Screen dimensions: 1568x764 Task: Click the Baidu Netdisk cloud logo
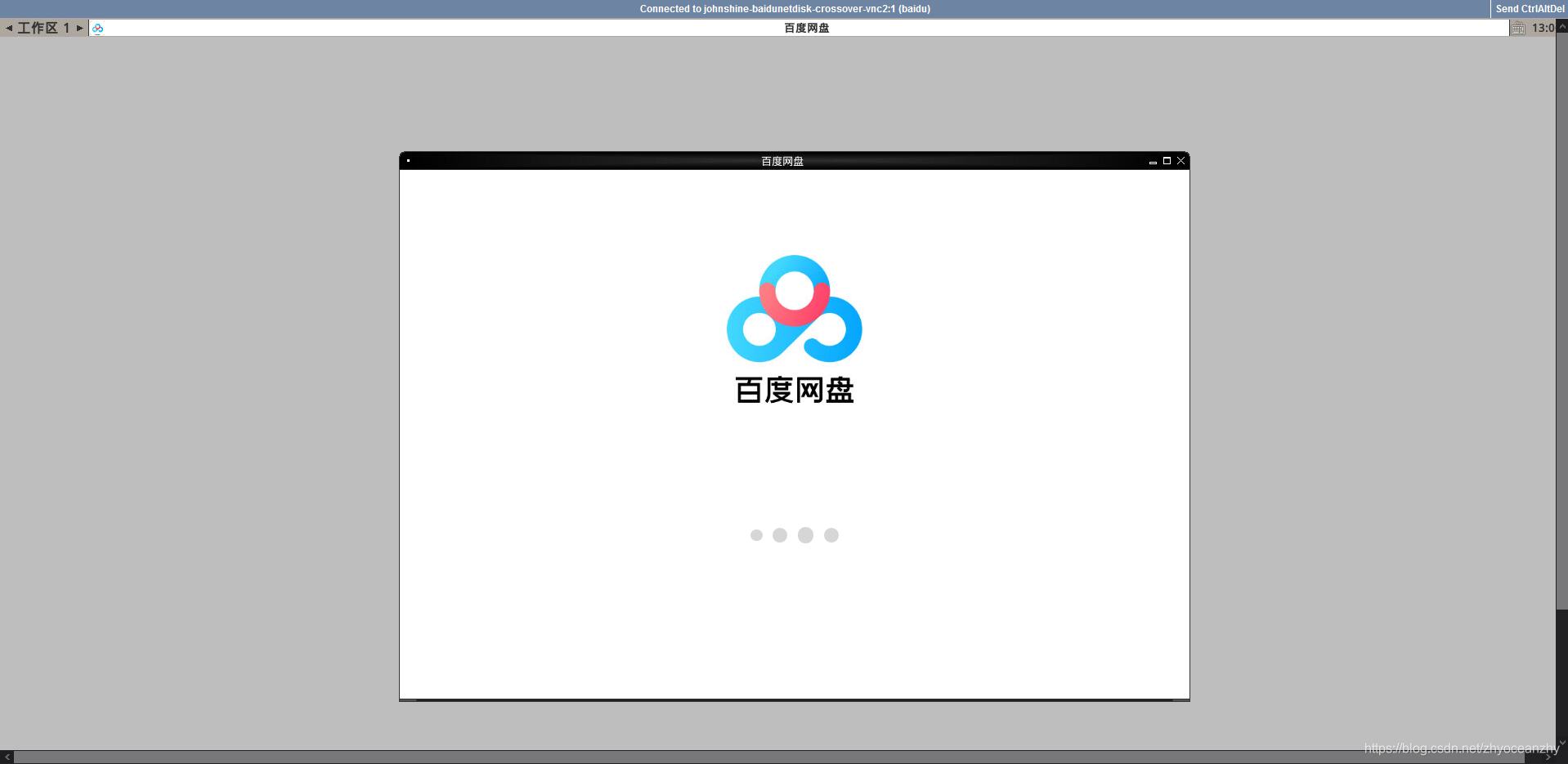pyautogui.click(x=793, y=308)
